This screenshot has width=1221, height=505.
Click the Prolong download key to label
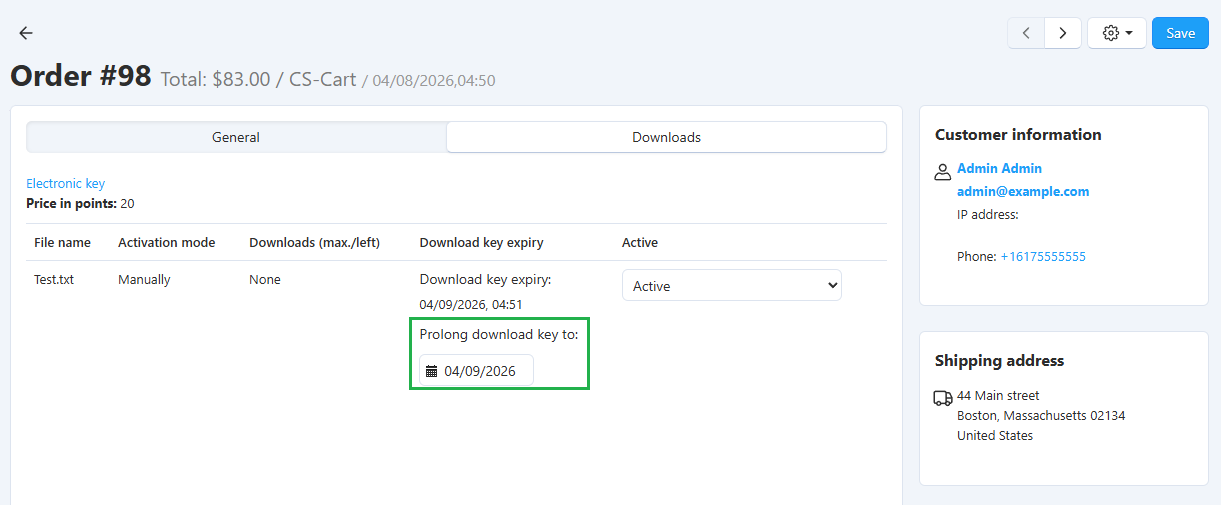pyautogui.click(x=499, y=334)
